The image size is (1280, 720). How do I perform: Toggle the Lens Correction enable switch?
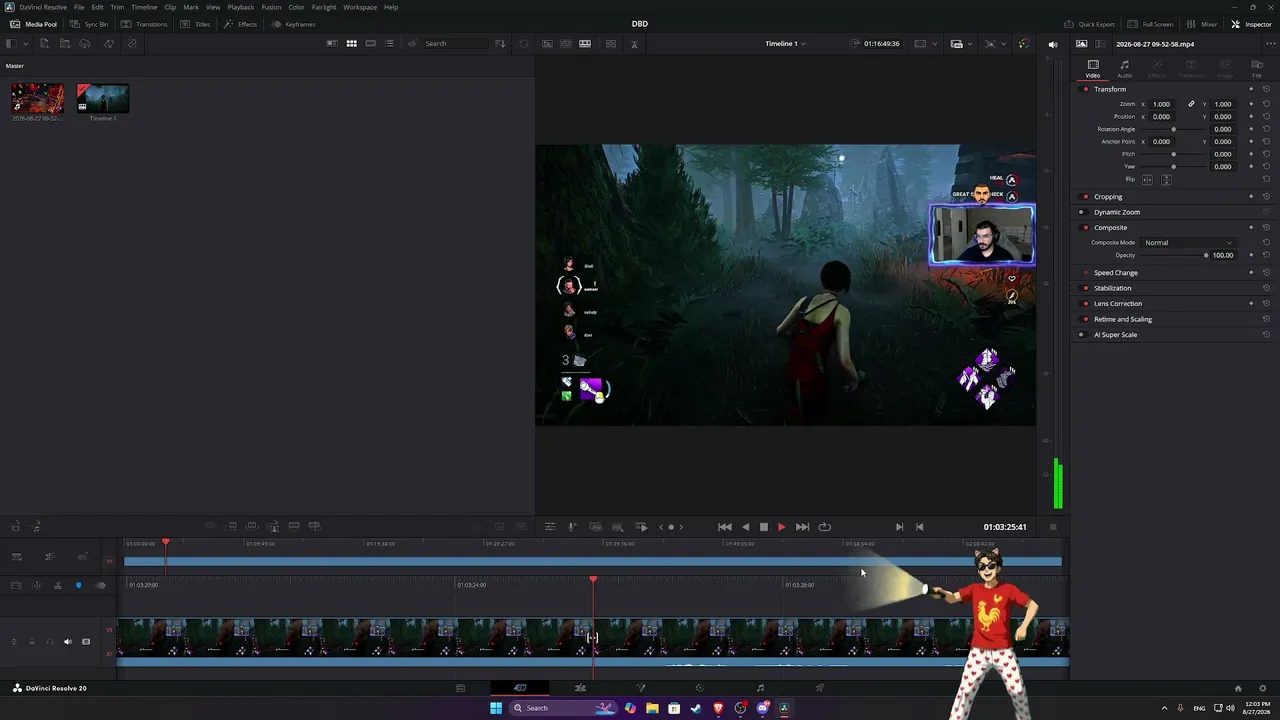(x=1086, y=304)
